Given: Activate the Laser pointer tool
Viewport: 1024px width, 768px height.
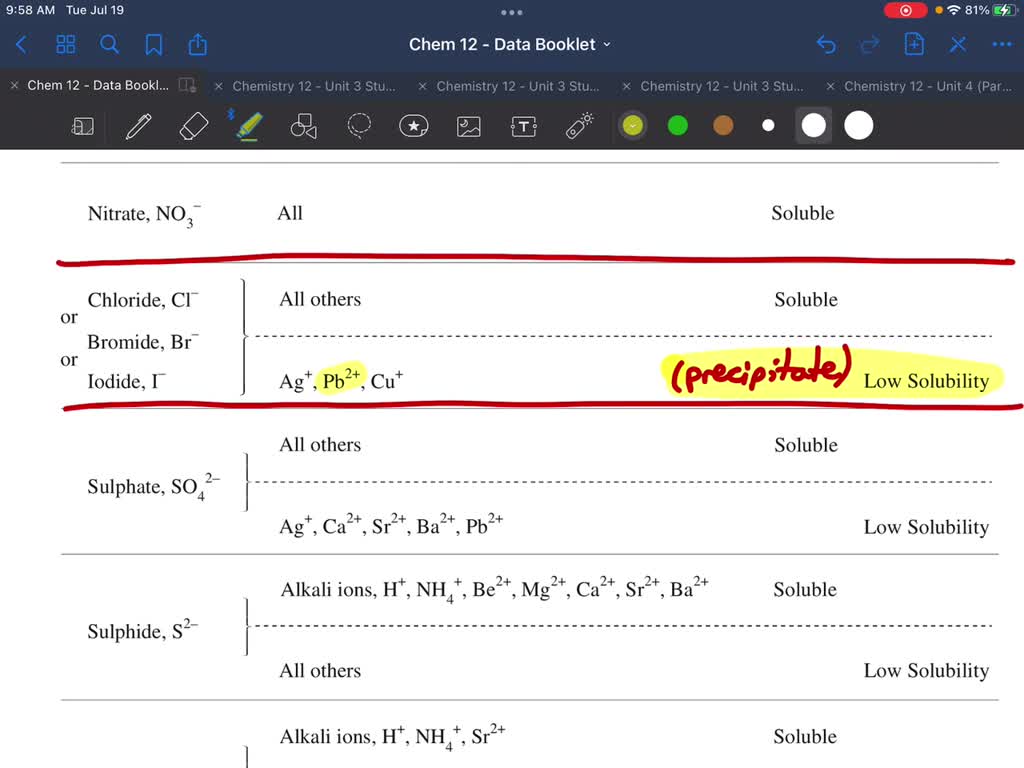Looking at the screenshot, I should [x=578, y=125].
